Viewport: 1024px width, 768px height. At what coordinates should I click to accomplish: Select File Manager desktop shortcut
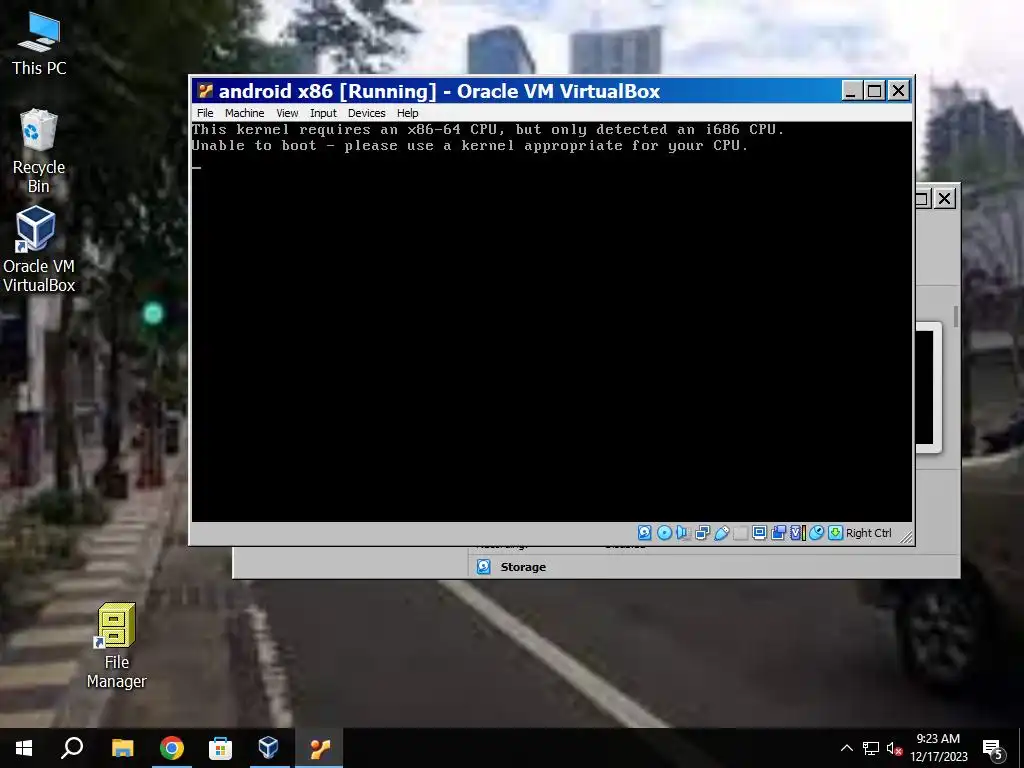tap(117, 646)
